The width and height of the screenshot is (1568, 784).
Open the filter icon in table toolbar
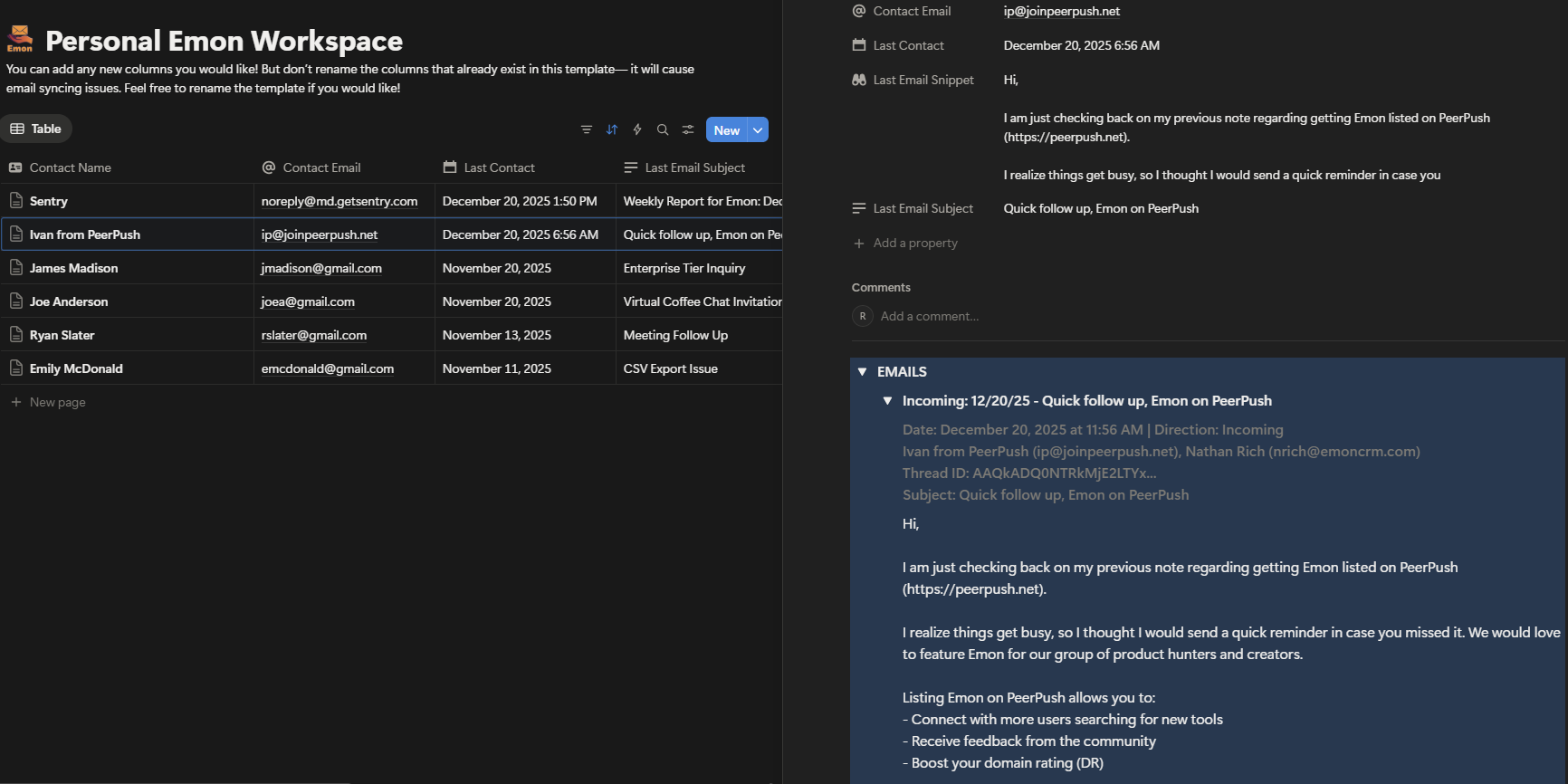(587, 129)
